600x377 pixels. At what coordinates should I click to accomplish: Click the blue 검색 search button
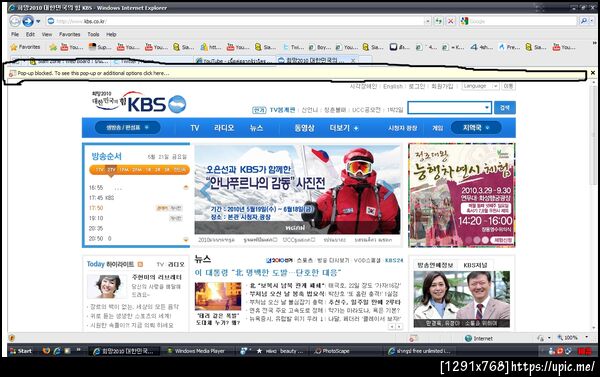click(505, 108)
